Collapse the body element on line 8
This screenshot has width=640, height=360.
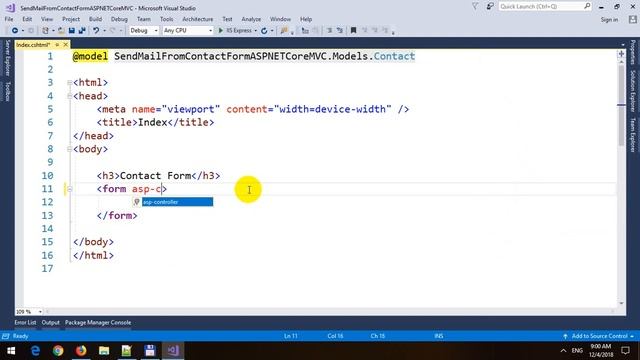coord(69,149)
